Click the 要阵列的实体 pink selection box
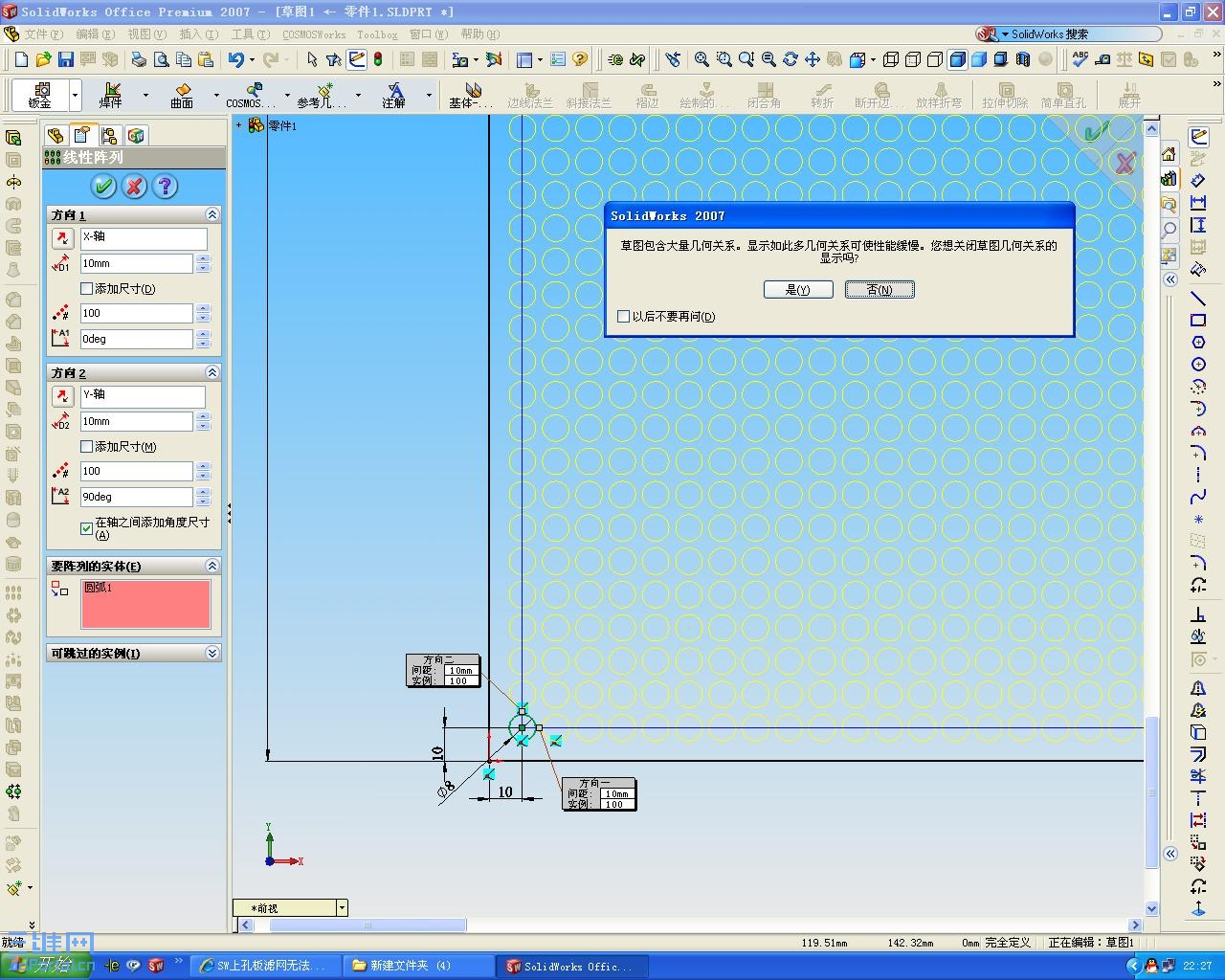The width and height of the screenshot is (1225, 980). pyautogui.click(x=145, y=604)
